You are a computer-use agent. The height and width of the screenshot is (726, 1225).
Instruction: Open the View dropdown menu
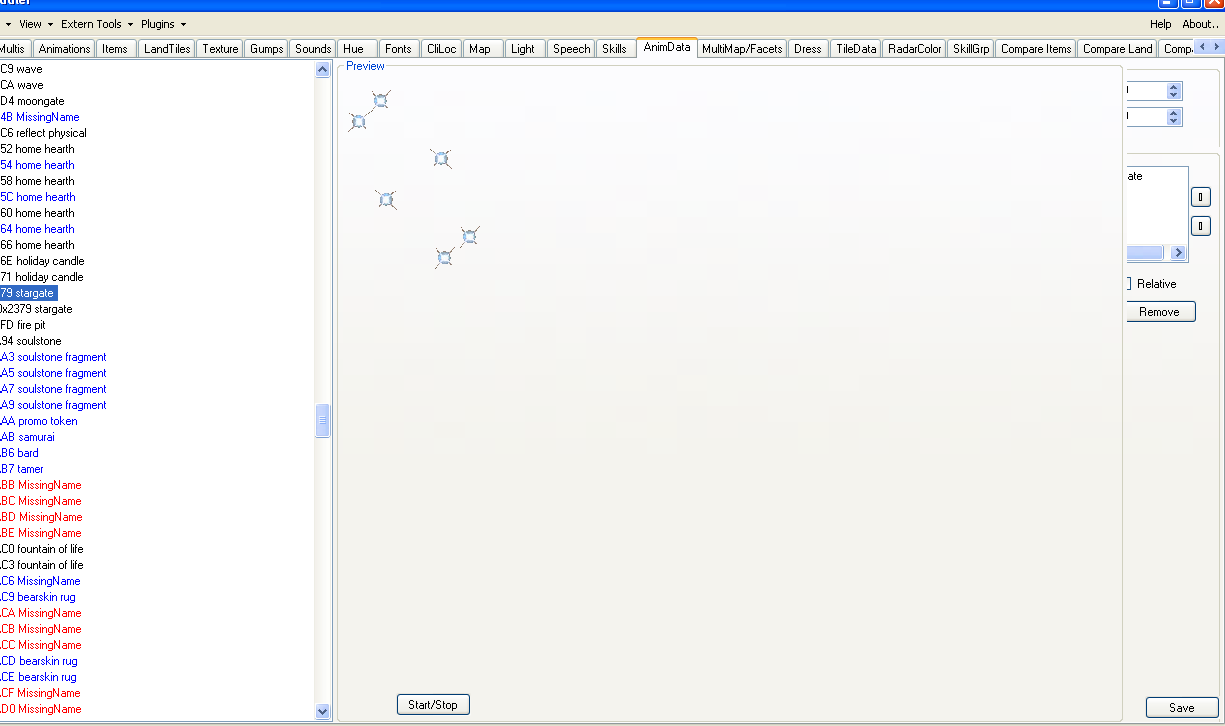click(x=36, y=24)
